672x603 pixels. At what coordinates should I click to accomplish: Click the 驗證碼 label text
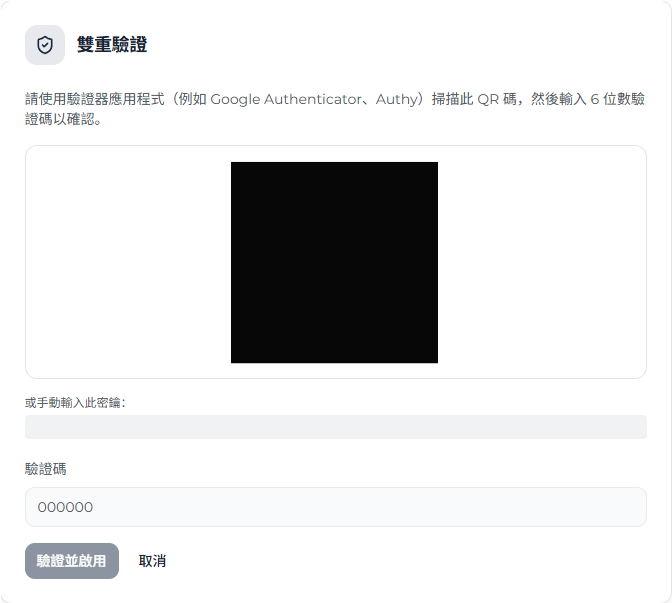pyautogui.click(x=45, y=469)
